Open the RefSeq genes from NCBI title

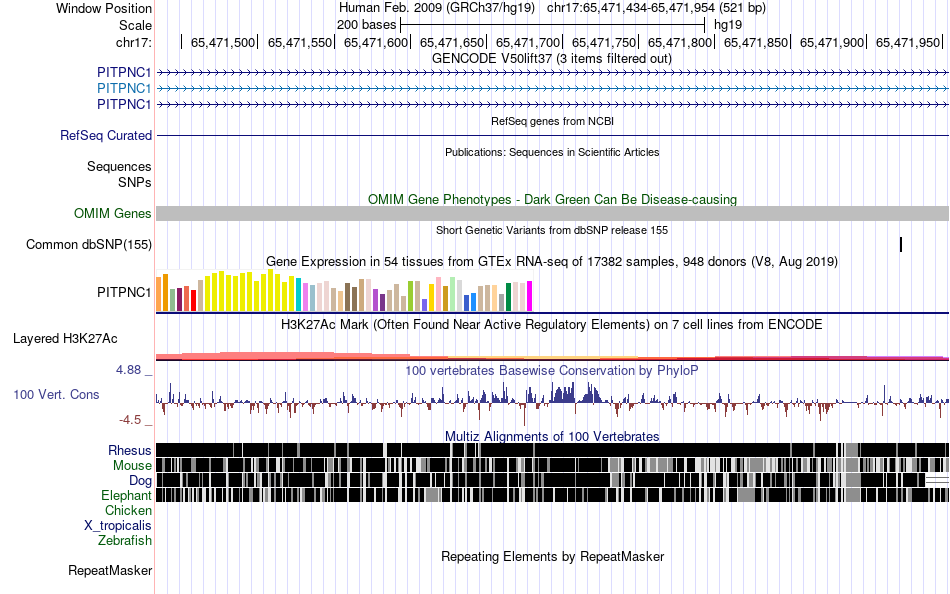pyautogui.click(x=552, y=121)
